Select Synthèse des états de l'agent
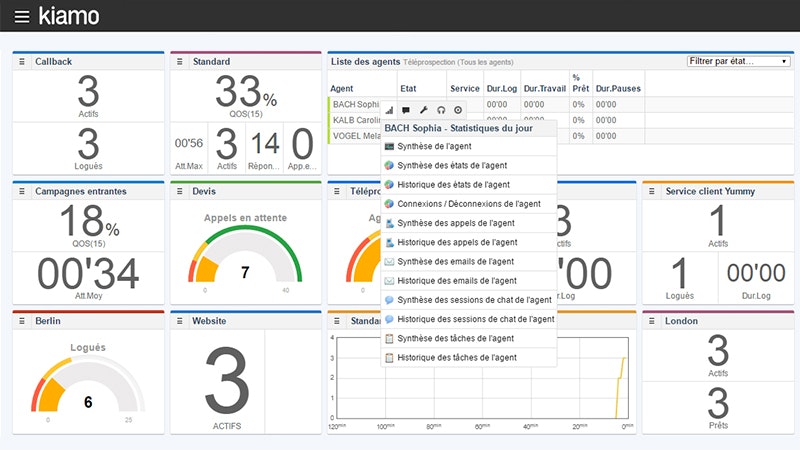The width and height of the screenshot is (800, 450). (x=468, y=166)
